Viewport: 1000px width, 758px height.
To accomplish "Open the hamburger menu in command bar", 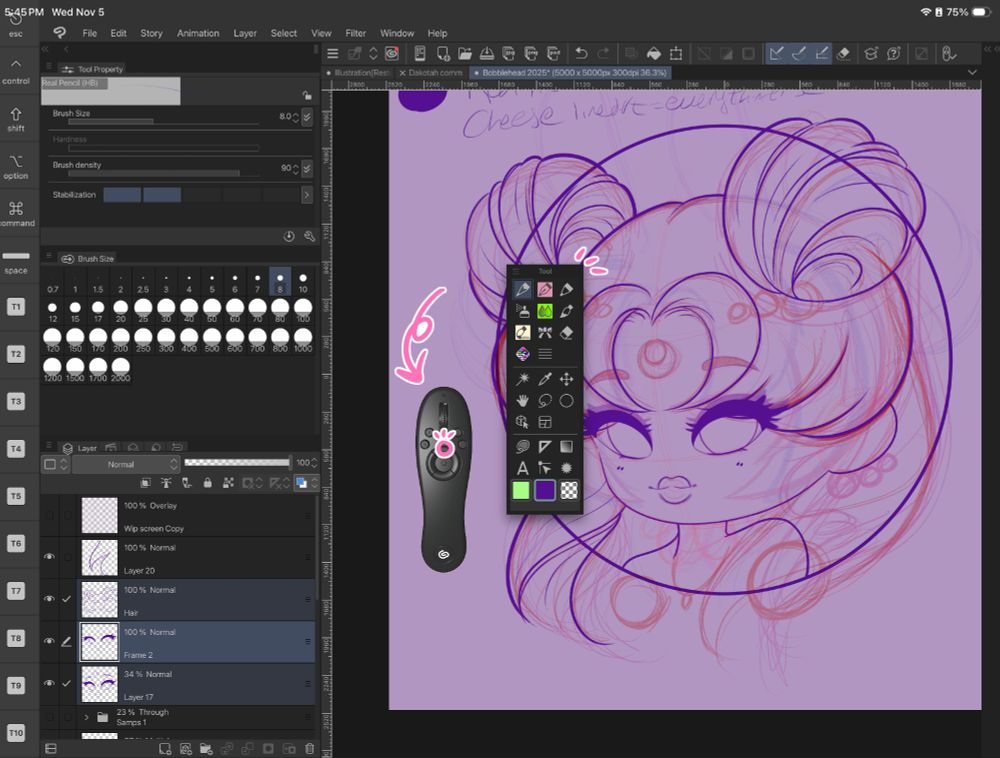I will (332, 54).
